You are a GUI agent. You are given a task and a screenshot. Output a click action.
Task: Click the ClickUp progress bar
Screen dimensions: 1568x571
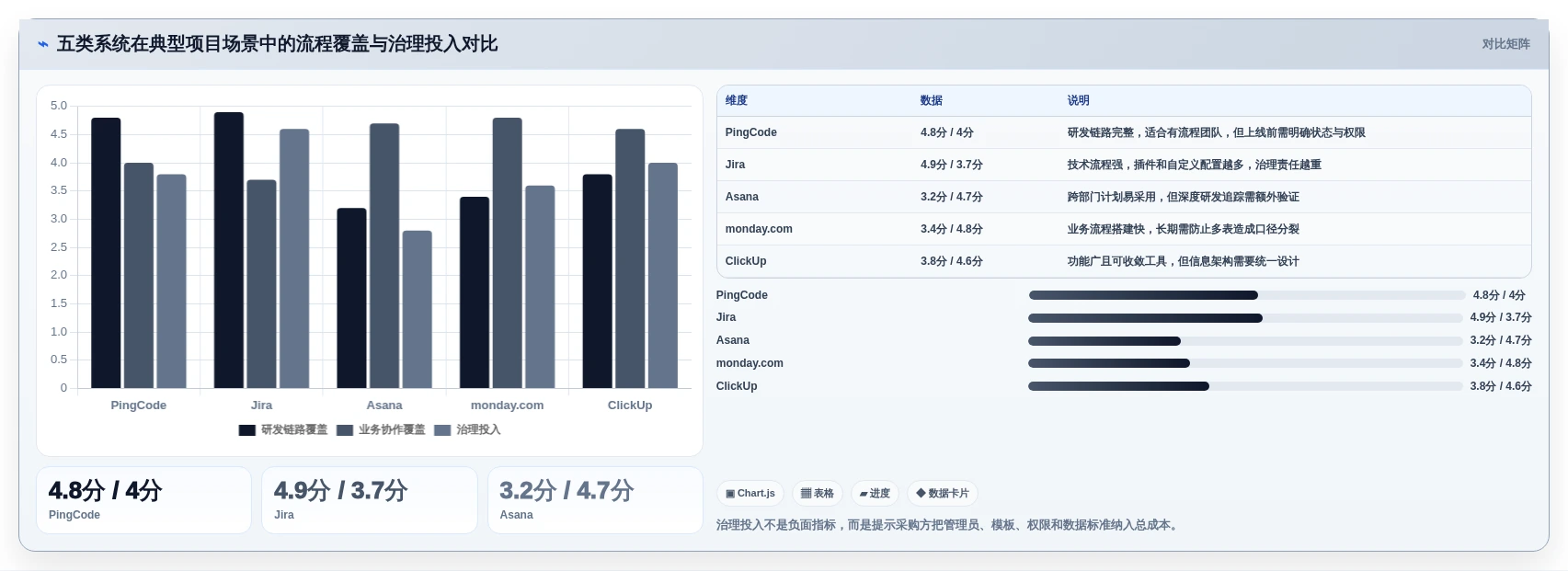point(1245,386)
